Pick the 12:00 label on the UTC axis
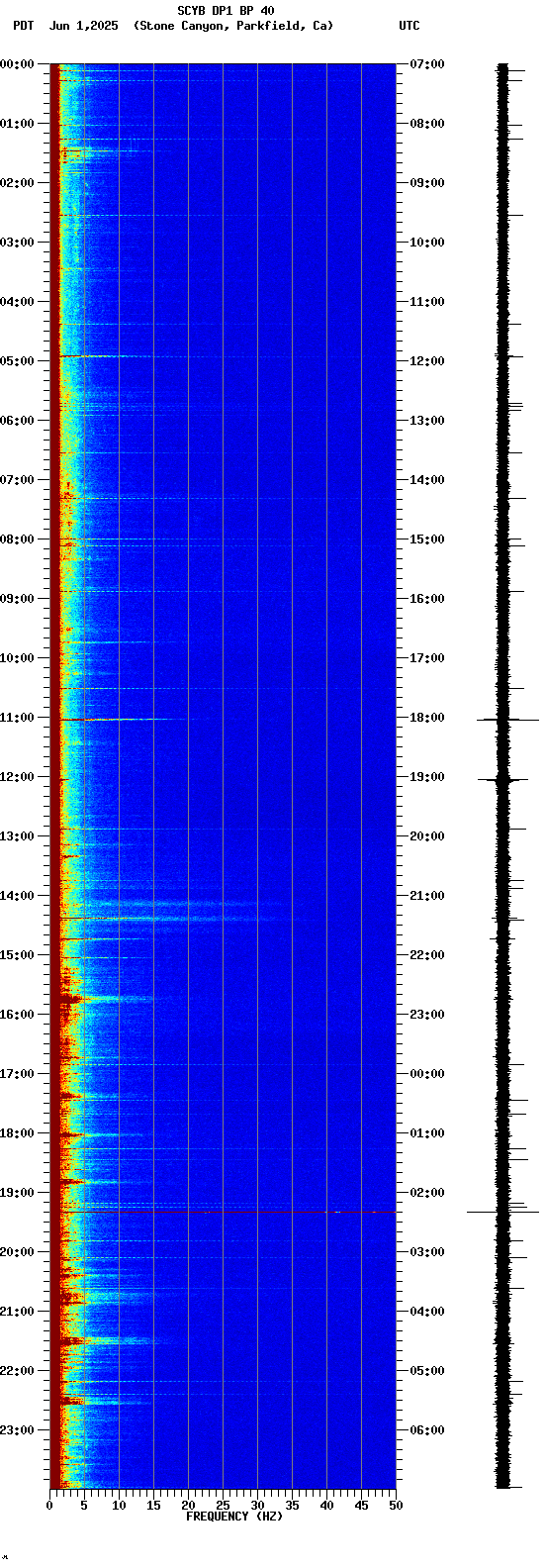 click(426, 361)
